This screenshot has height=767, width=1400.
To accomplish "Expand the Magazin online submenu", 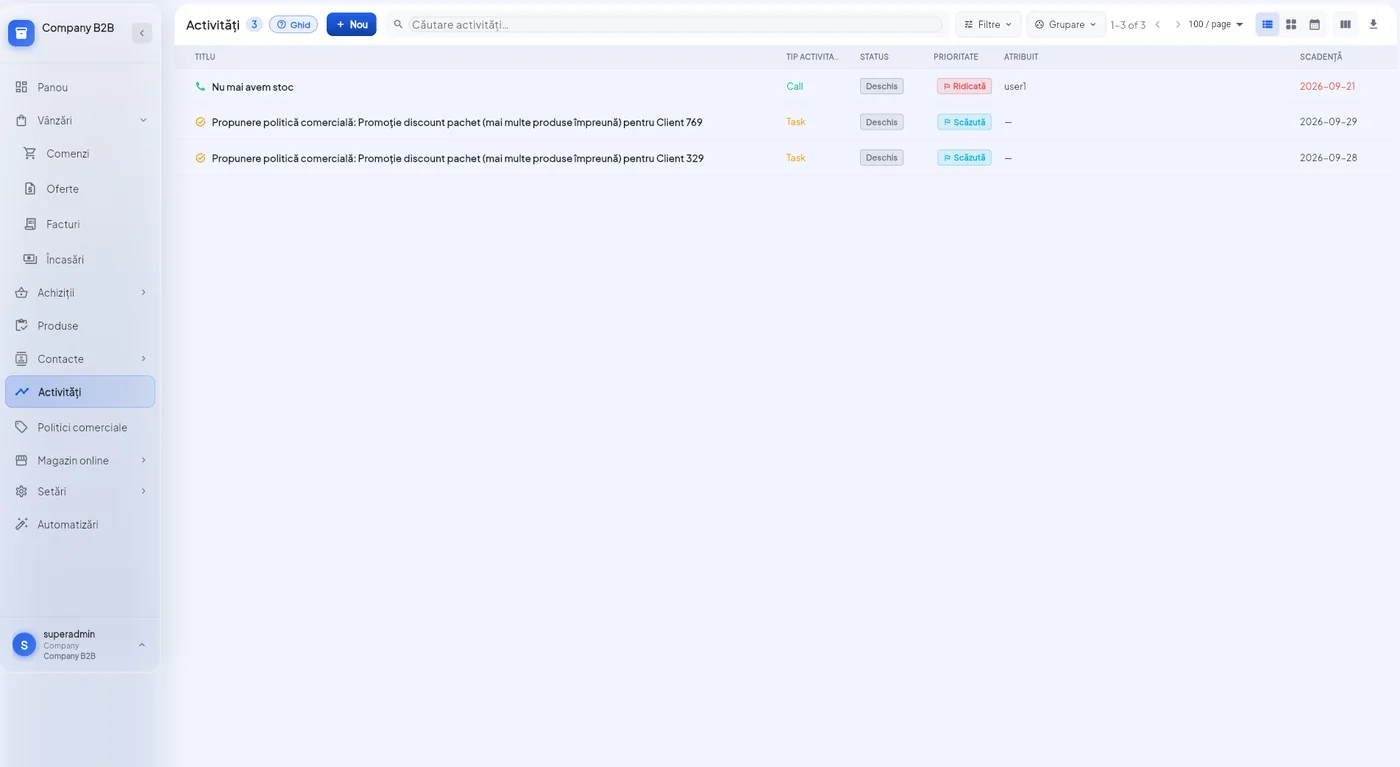I will [x=80, y=460].
